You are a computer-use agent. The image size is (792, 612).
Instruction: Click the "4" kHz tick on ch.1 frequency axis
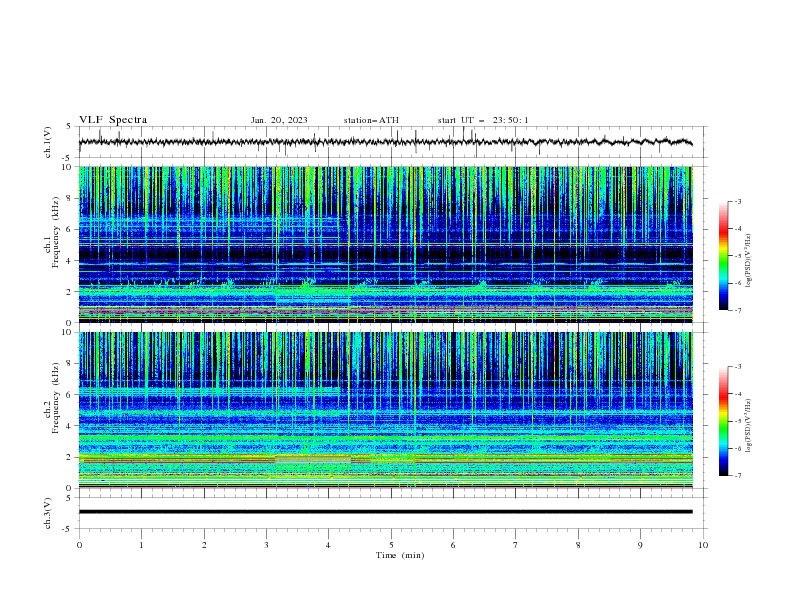[69, 261]
